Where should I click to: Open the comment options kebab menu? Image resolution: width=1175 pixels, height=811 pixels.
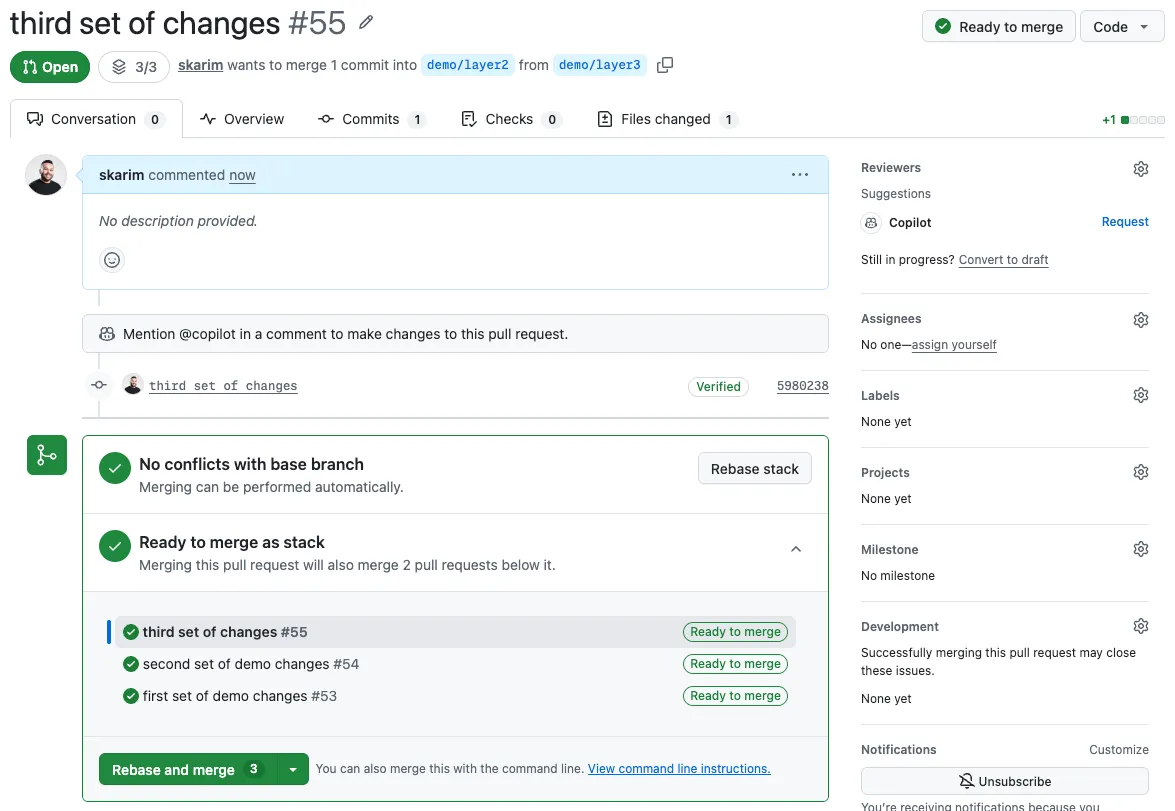pyautogui.click(x=800, y=174)
